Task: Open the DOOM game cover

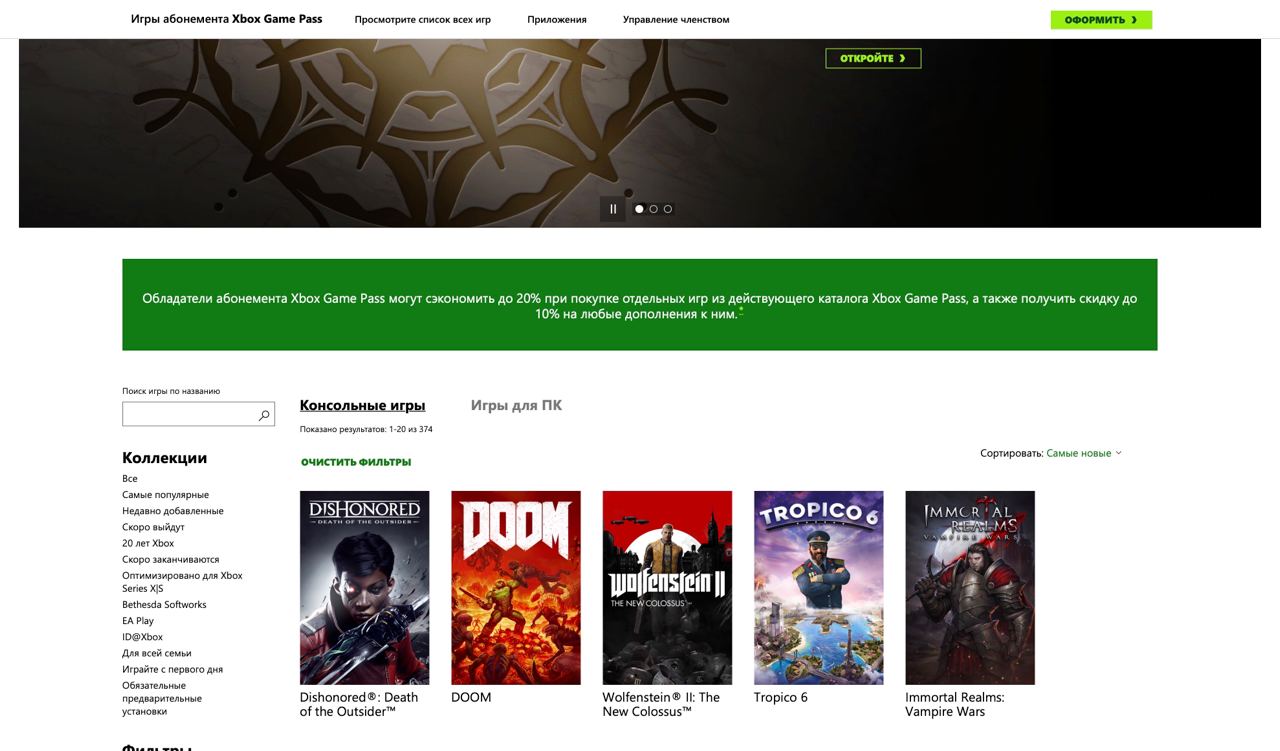Action: pos(516,587)
